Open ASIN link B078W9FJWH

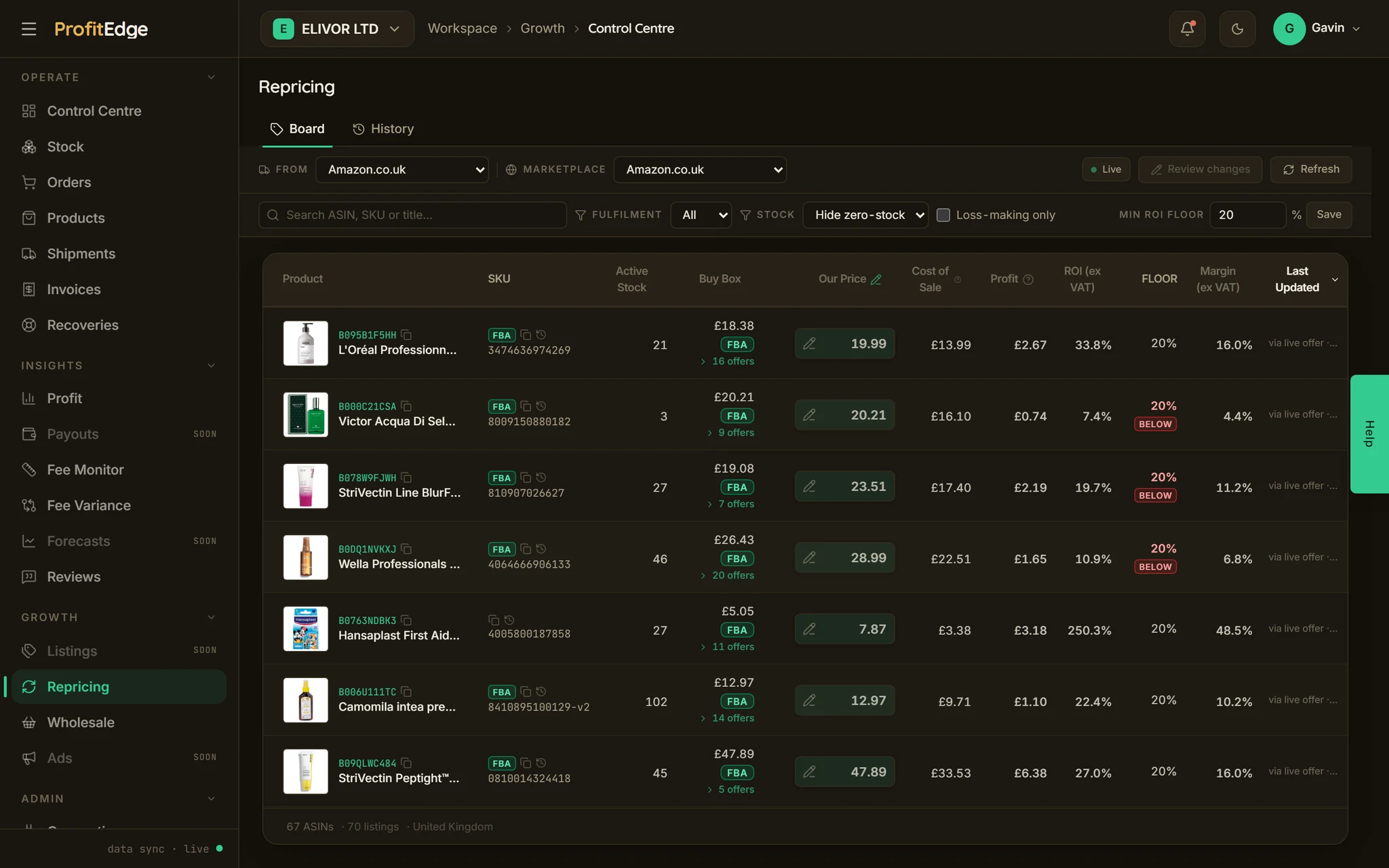pyautogui.click(x=367, y=477)
